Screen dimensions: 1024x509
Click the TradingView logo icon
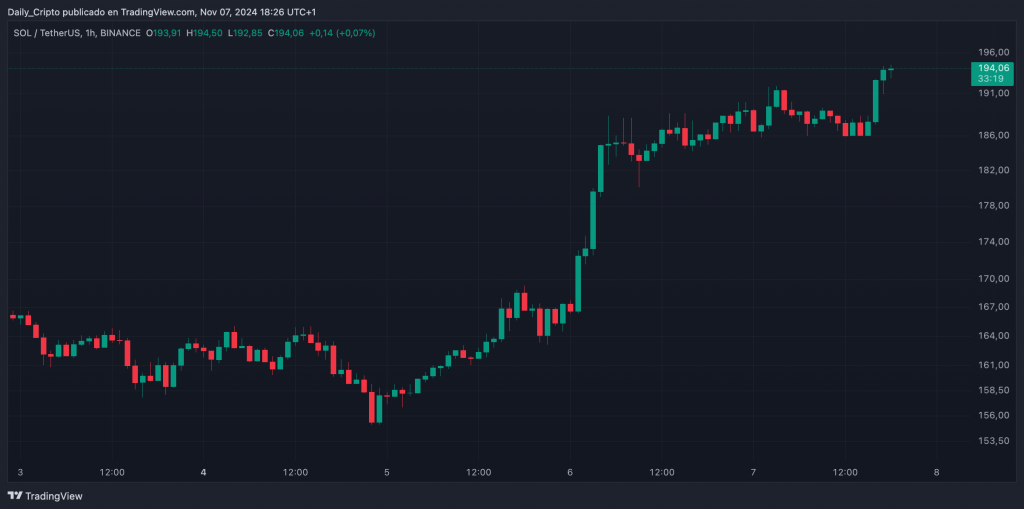point(14,496)
